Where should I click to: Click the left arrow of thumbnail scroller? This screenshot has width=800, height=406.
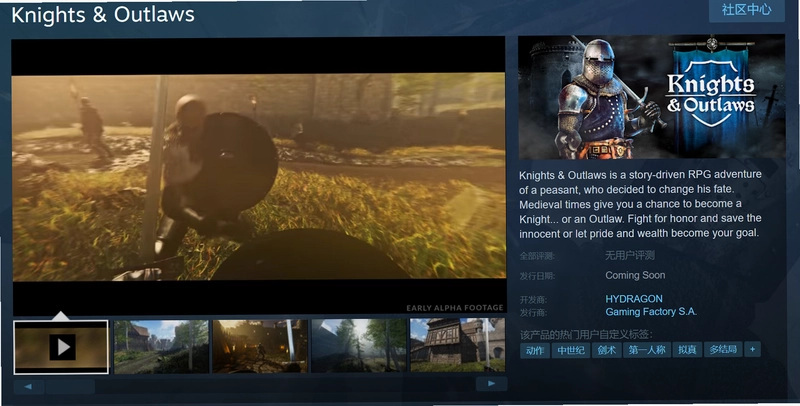tap(29, 387)
